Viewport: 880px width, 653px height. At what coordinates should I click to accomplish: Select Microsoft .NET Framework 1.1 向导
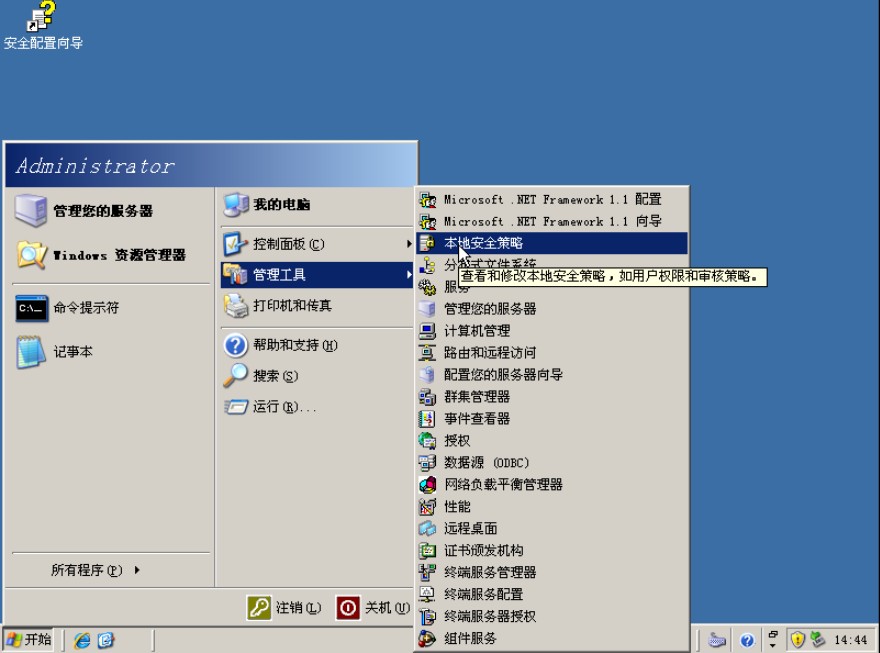click(552, 221)
